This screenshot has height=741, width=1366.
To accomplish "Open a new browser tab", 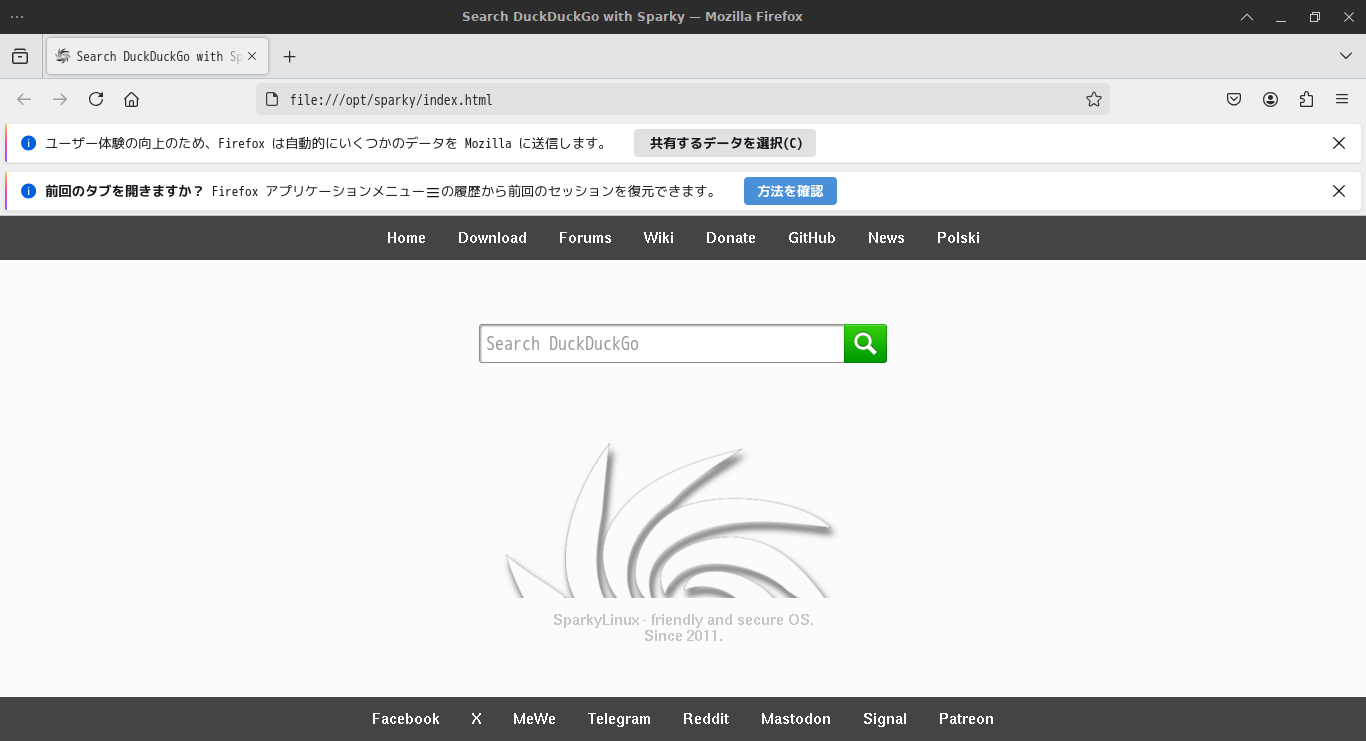I will (x=290, y=56).
